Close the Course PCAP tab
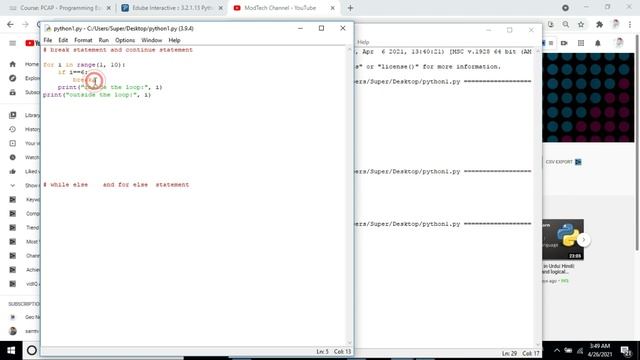Viewport: 640px width, 360px height. (109, 8)
